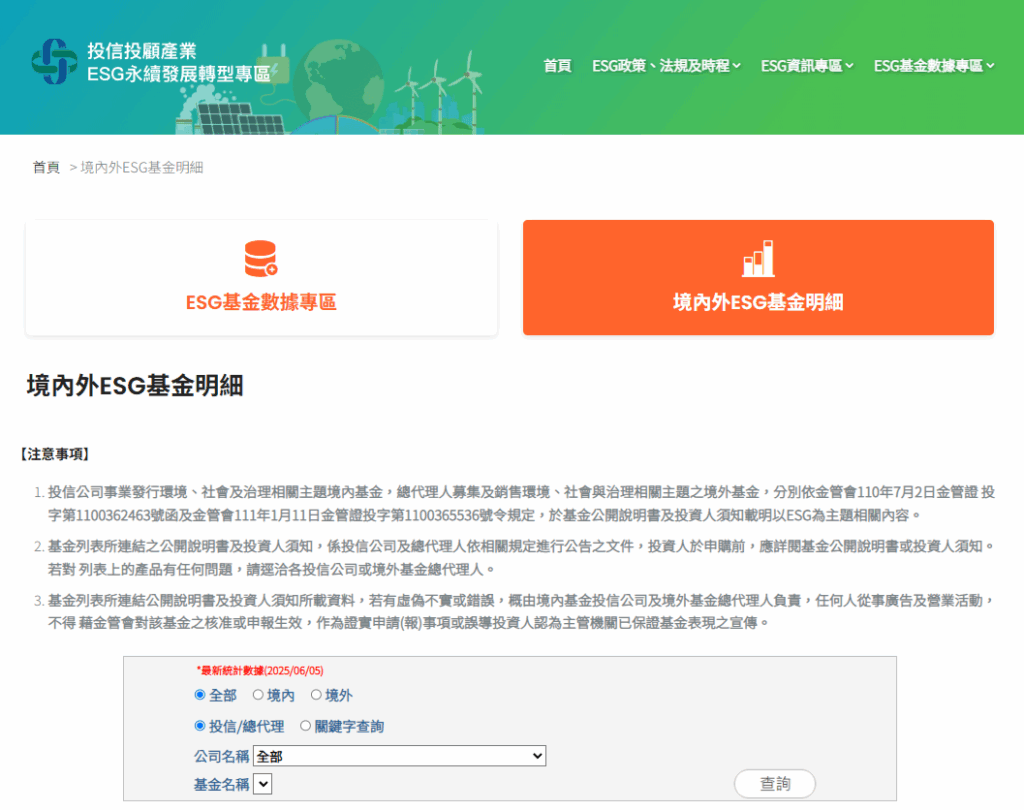The width and height of the screenshot is (1024, 810).
Task: Open the 基金名稱 dropdown list
Action: (x=262, y=785)
